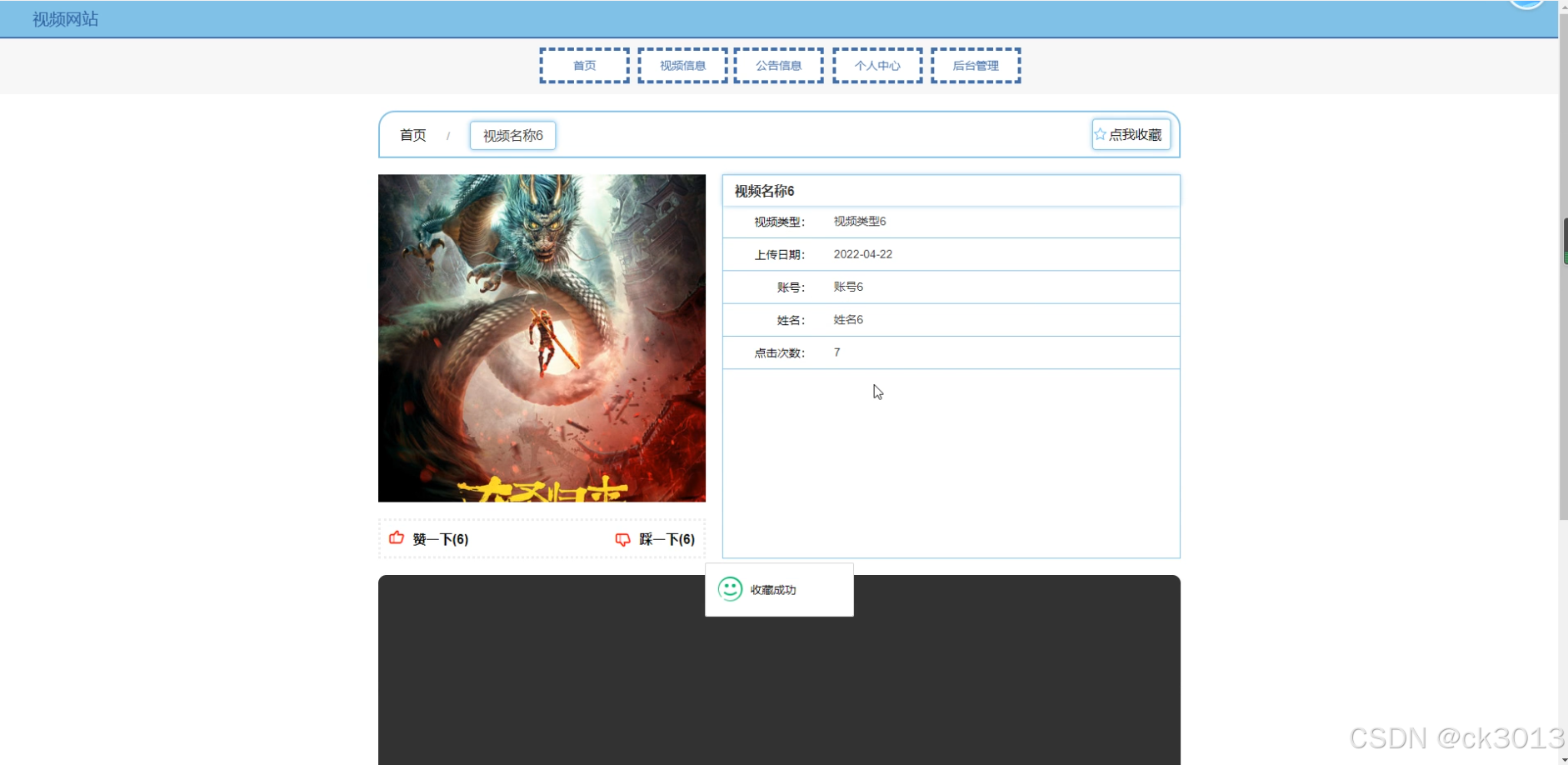Screen dimensions: 1568x765
Task: Click the star icon in 点我收藏
Action: click(1100, 134)
